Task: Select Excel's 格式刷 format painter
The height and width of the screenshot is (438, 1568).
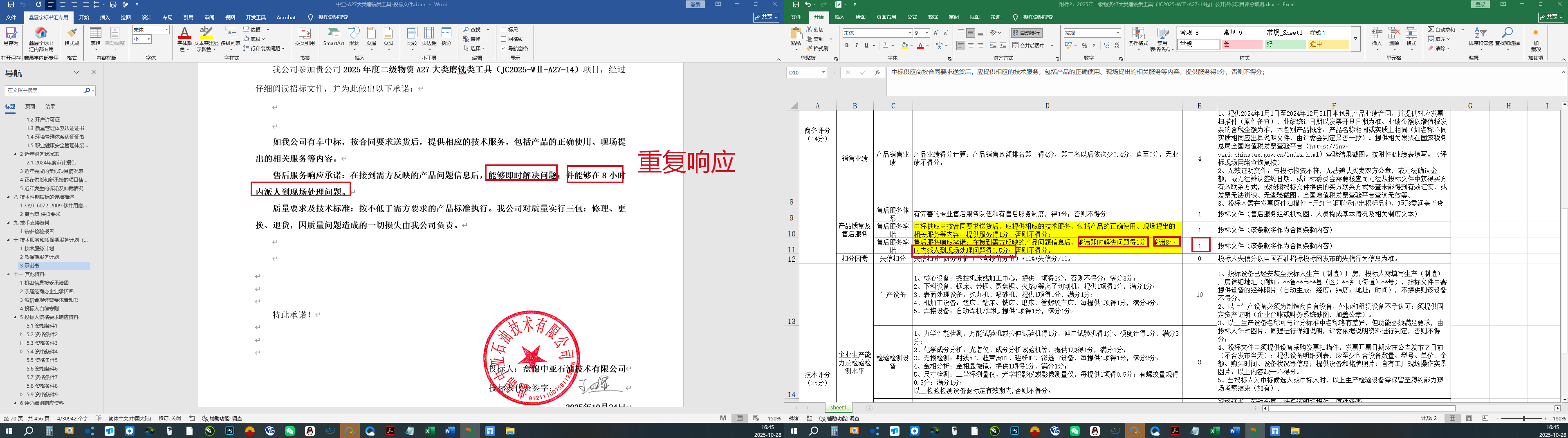Action: tap(817, 49)
